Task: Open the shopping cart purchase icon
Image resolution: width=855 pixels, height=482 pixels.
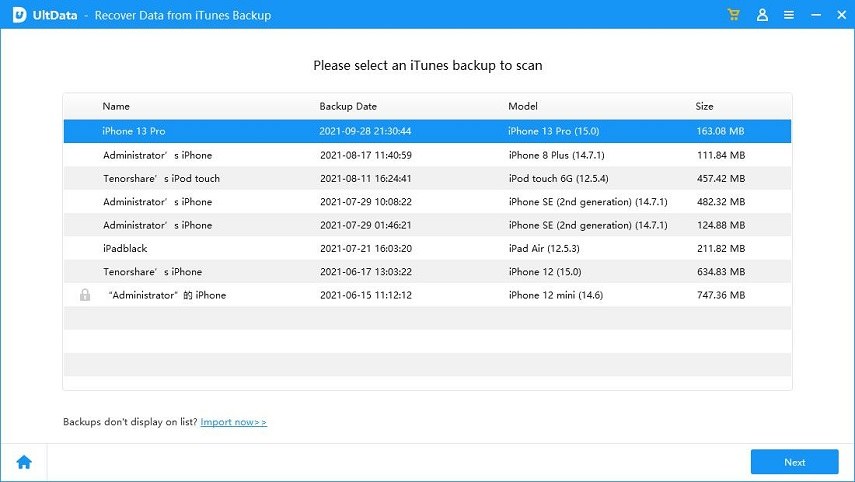Action: (x=735, y=15)
